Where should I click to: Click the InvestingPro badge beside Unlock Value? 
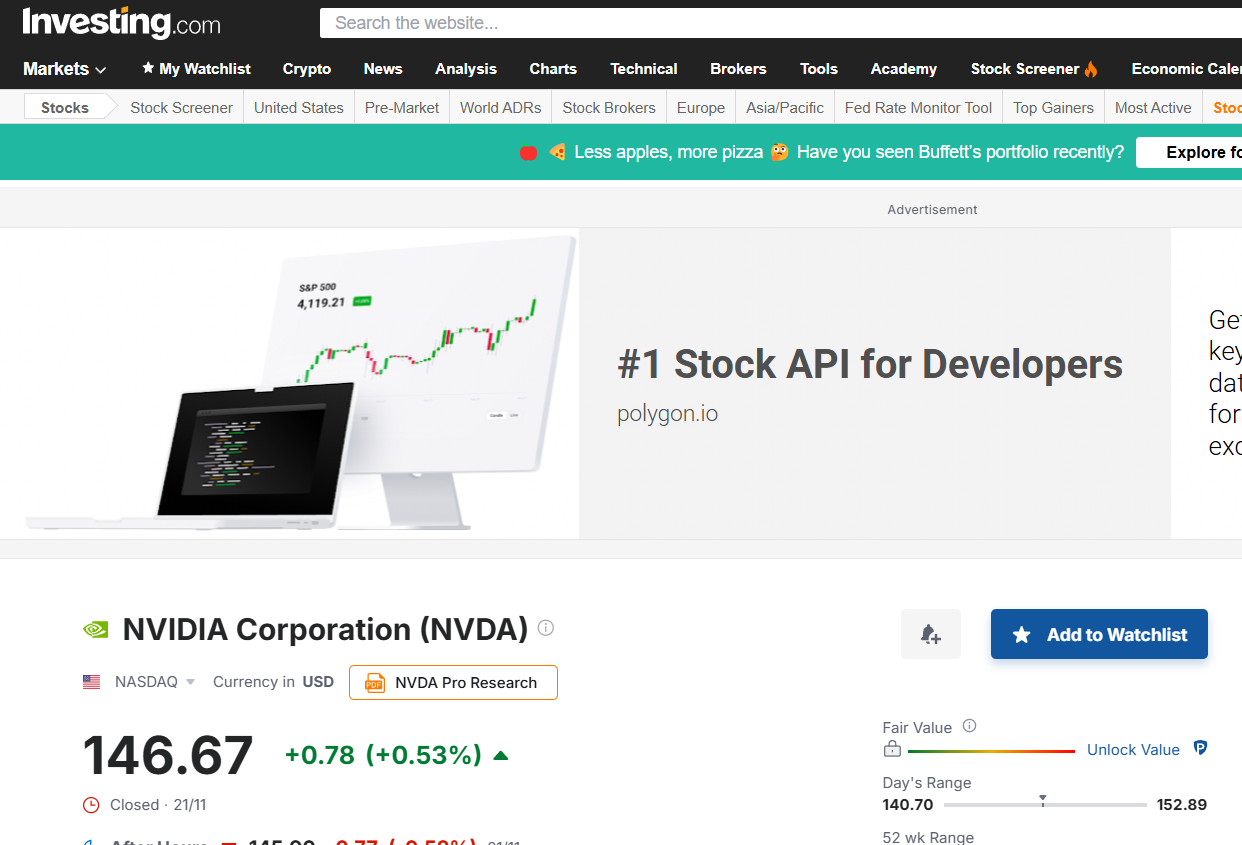click(x=1200, y=748)
